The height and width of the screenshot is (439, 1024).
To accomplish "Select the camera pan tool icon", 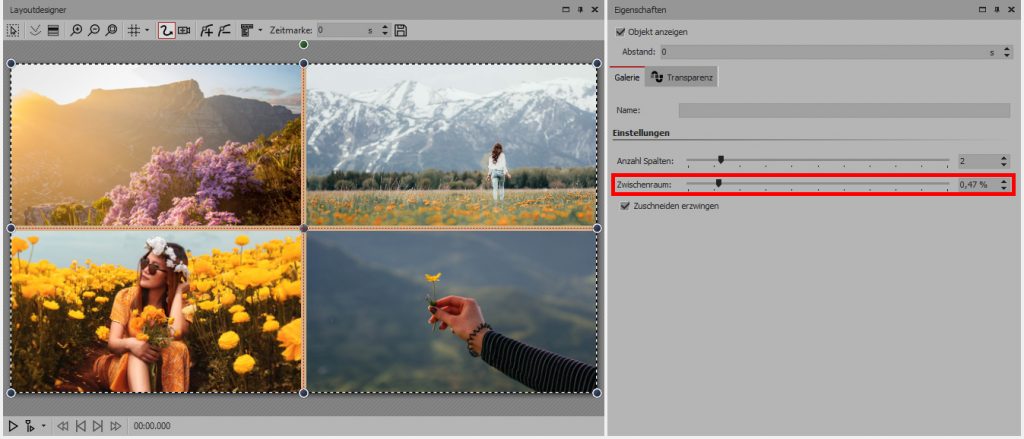I will pyautogui.click(x=185, y=31).
